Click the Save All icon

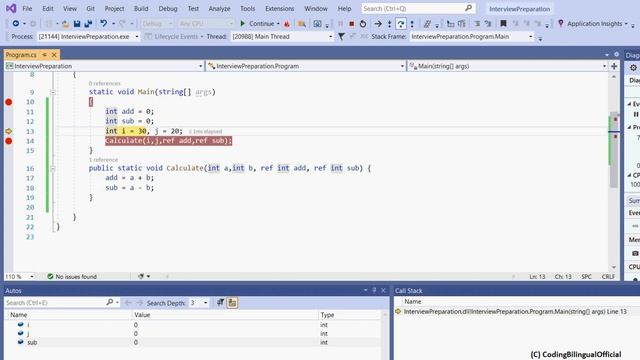point(88,24)
